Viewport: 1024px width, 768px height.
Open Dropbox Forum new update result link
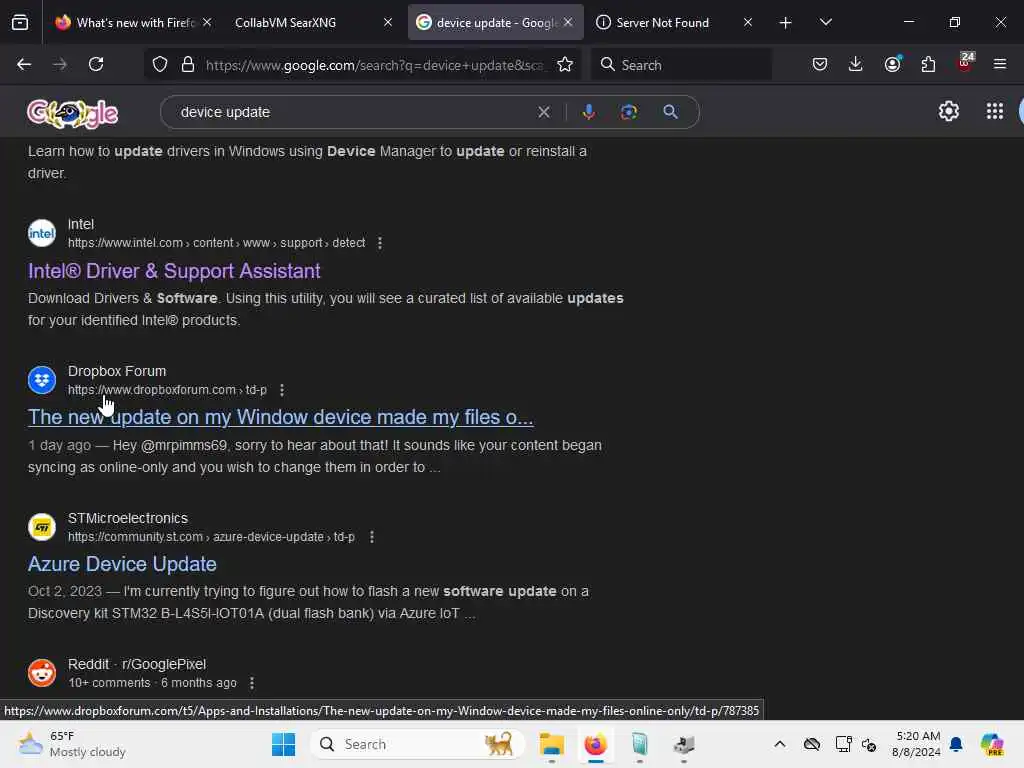[x=281, y=417]
